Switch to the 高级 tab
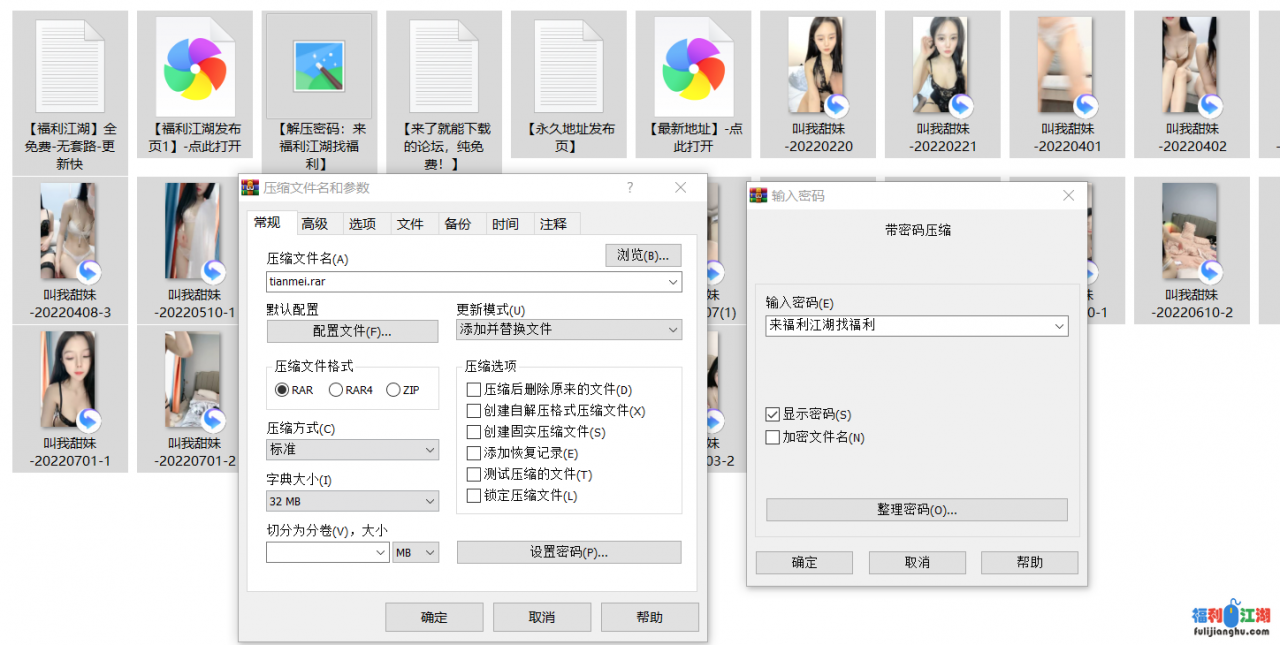 coord(315,224)
